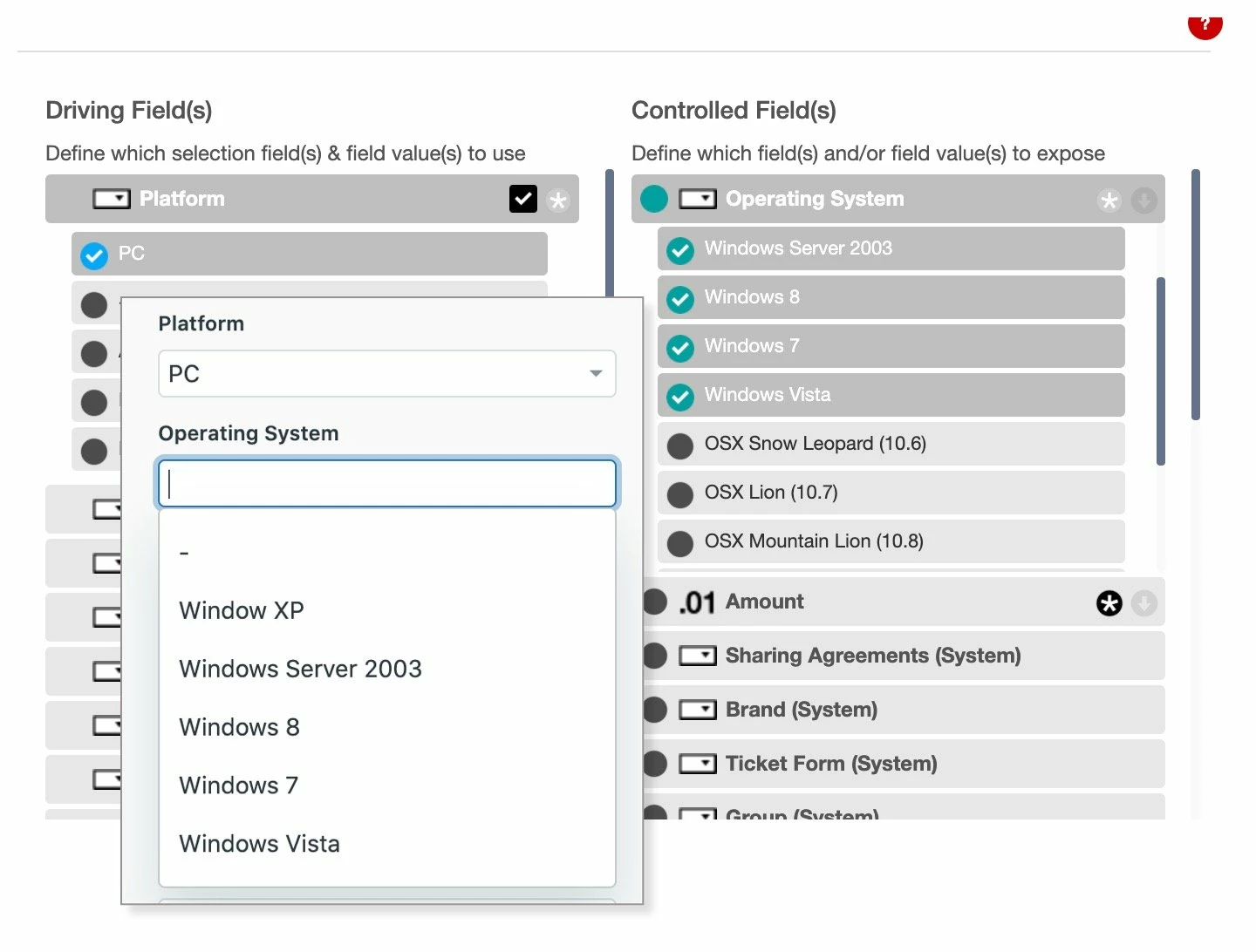The height and width of the screenshot is (952, 1256).
Task: Click the Controlled Fields outer scrollbar
Action: pyautogui.click(x=1195, y=295)
